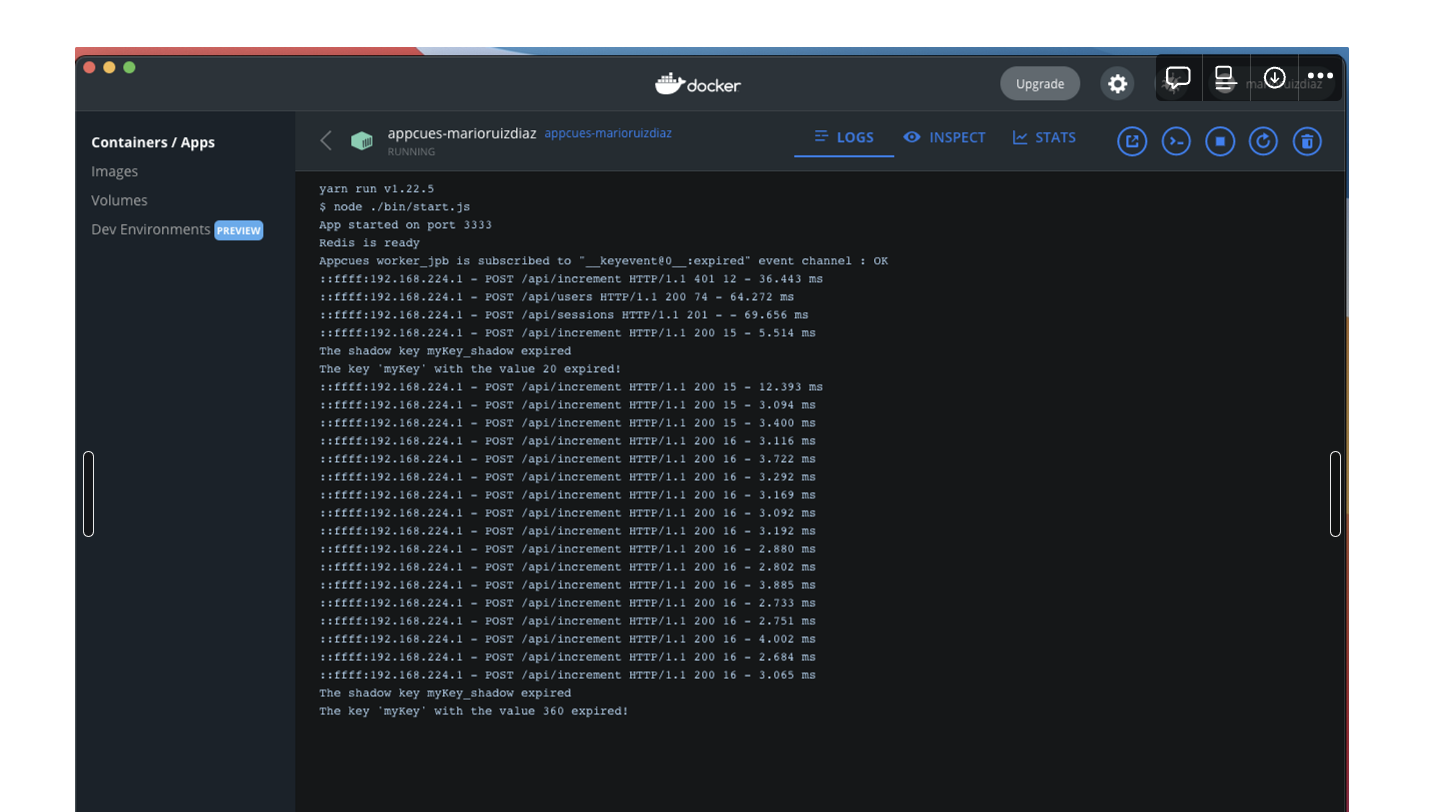Image resolution: width=1440 pixels, height=812 pixels.
Task: Click the right log scrollbar
Action: [x=1337, y=493]
